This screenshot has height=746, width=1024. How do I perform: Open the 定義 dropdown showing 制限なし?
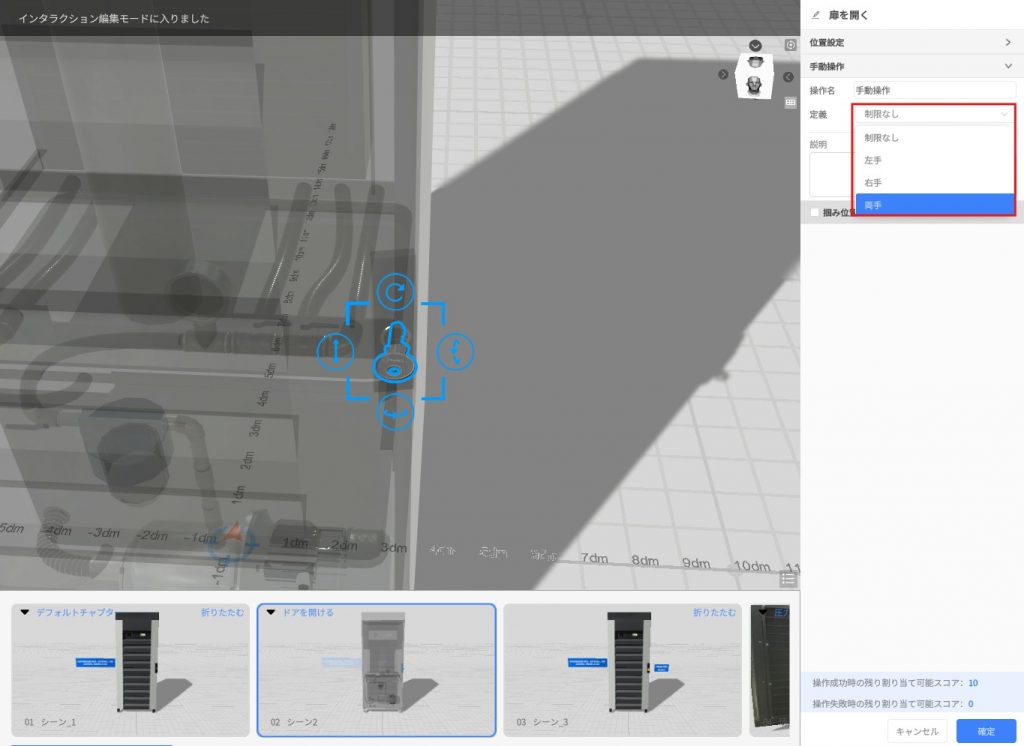934,114
